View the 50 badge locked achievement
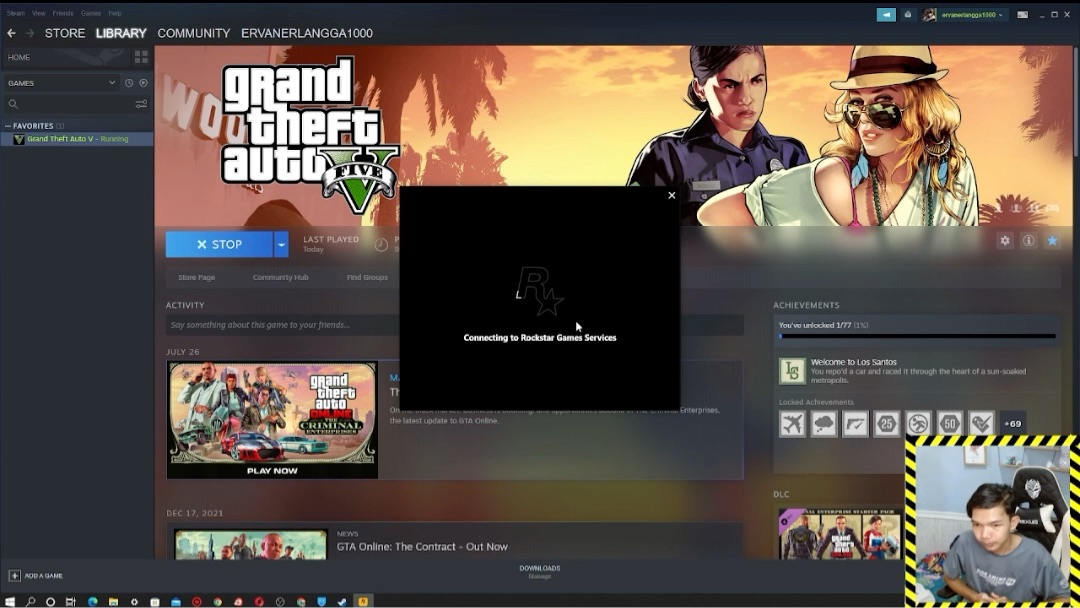 (950, 423)
